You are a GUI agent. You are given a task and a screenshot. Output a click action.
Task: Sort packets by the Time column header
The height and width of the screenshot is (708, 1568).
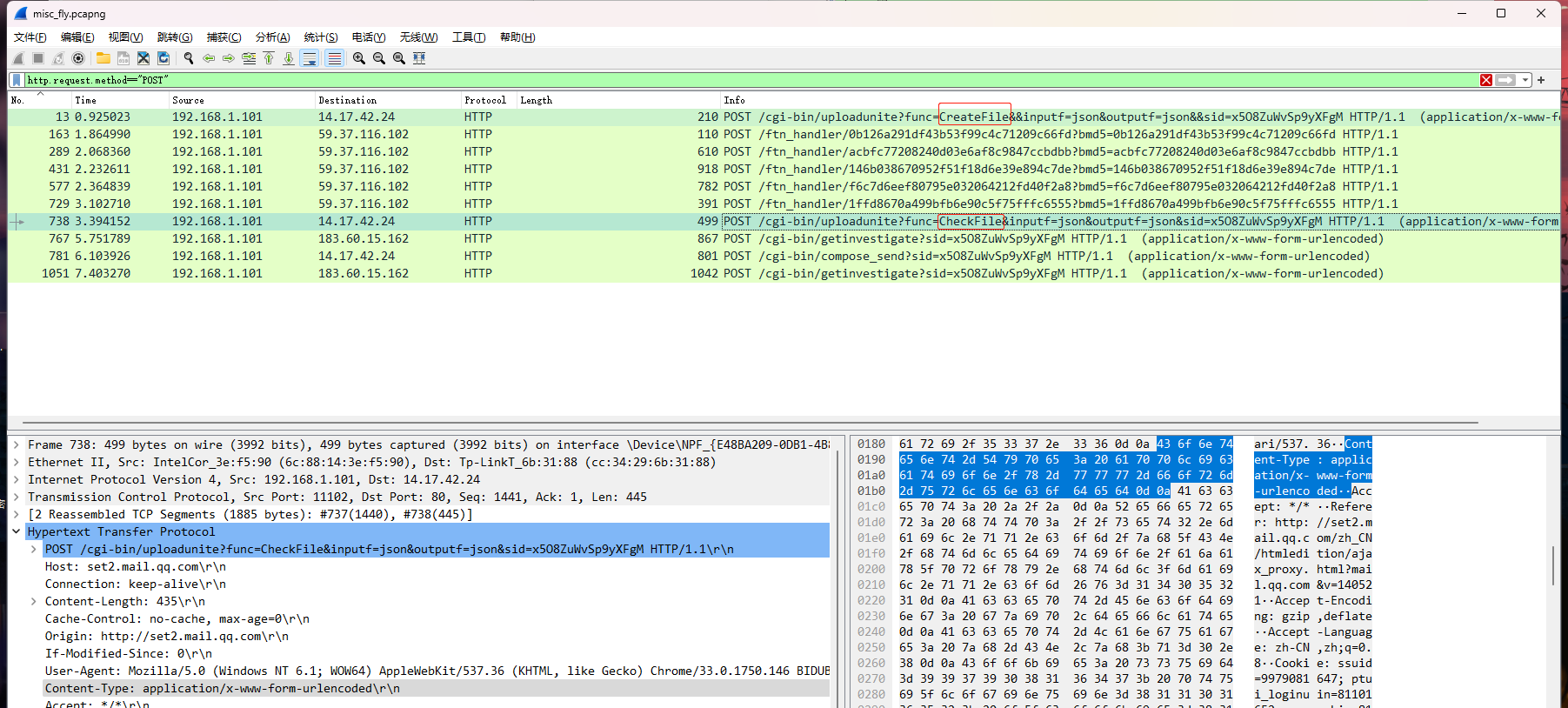pos(120,100)
